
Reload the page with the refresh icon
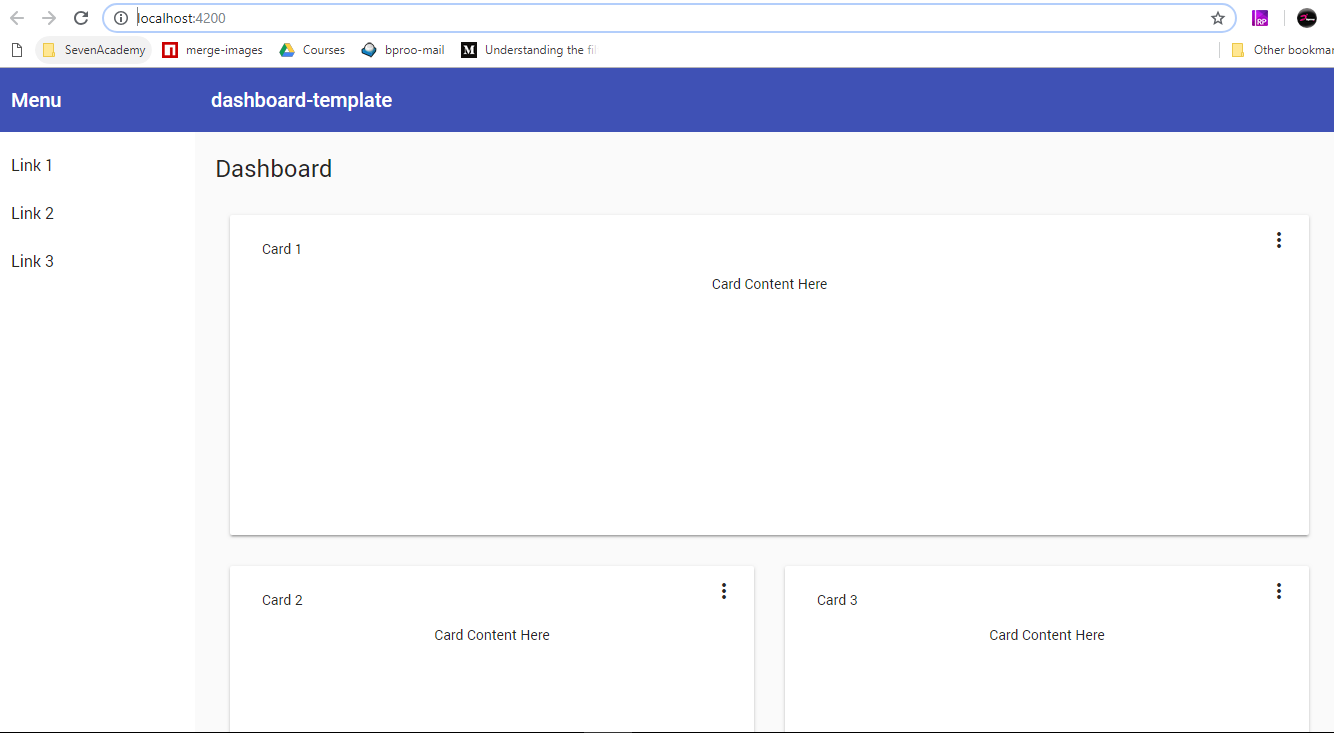coord(82,18)
